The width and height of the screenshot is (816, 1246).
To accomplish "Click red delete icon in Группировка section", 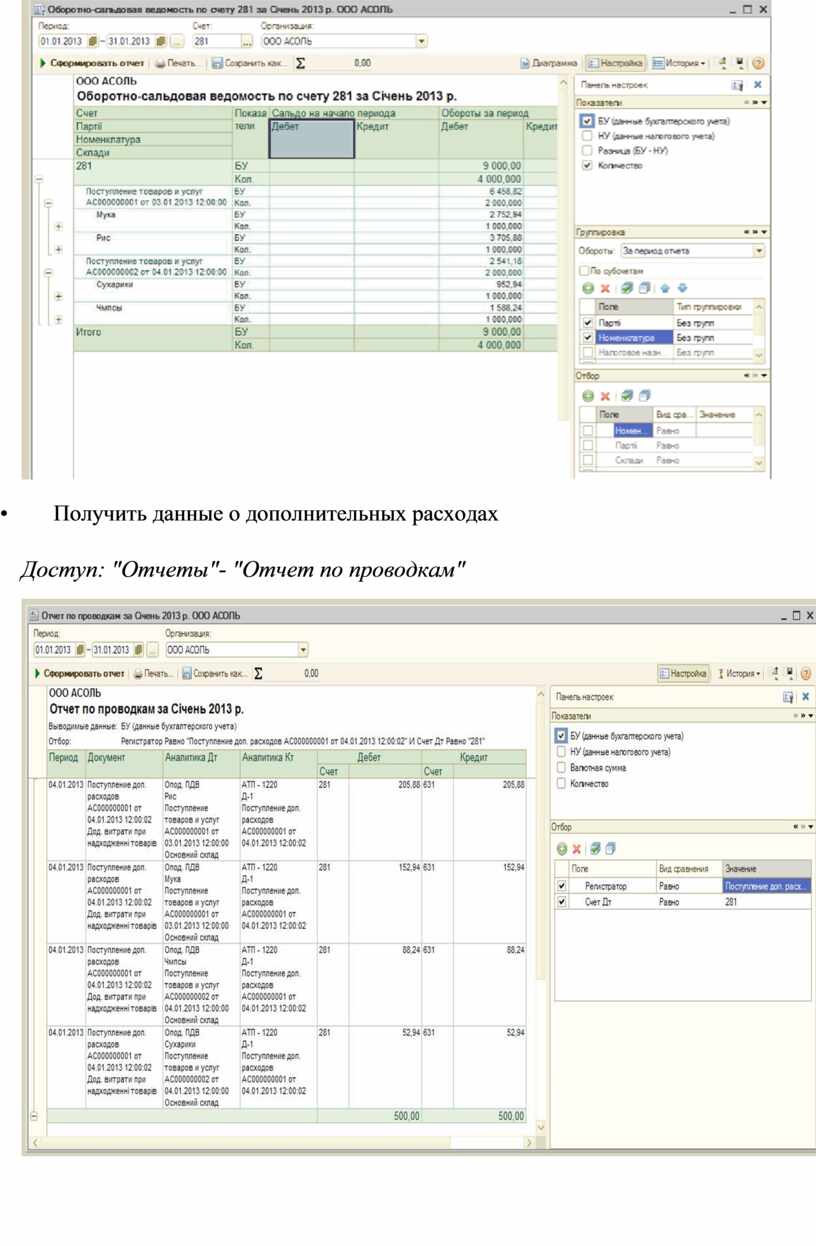I will pos(604,288).
